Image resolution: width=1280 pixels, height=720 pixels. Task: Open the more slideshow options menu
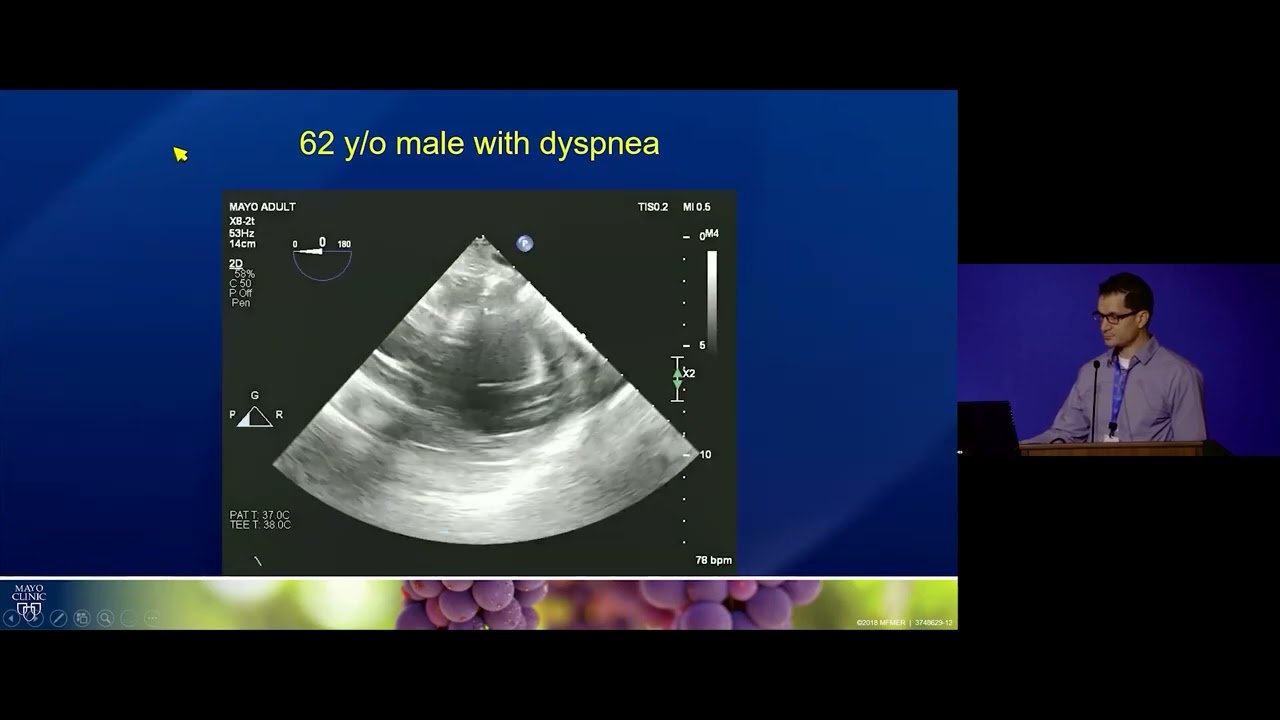pyautogui.click(x=151, y=619)
